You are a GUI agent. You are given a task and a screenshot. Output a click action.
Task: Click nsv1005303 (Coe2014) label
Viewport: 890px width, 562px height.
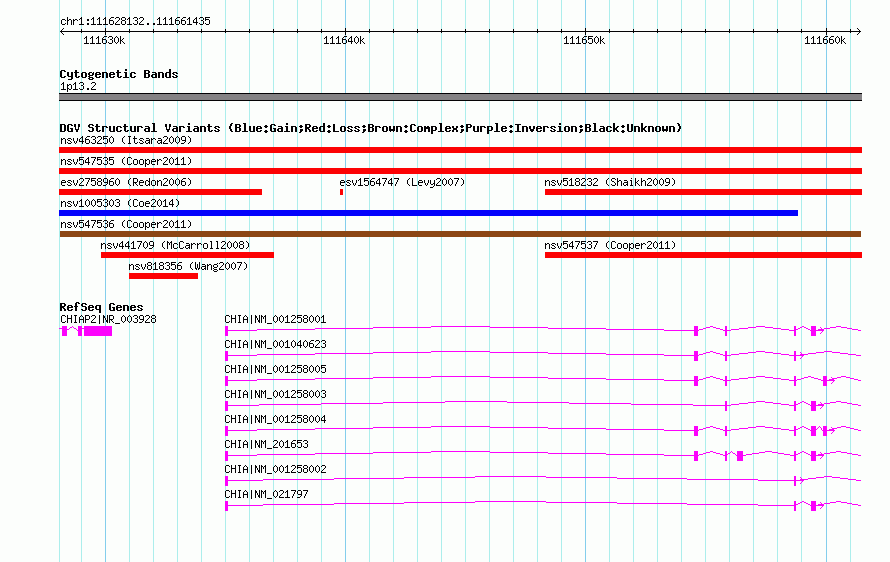120,203
